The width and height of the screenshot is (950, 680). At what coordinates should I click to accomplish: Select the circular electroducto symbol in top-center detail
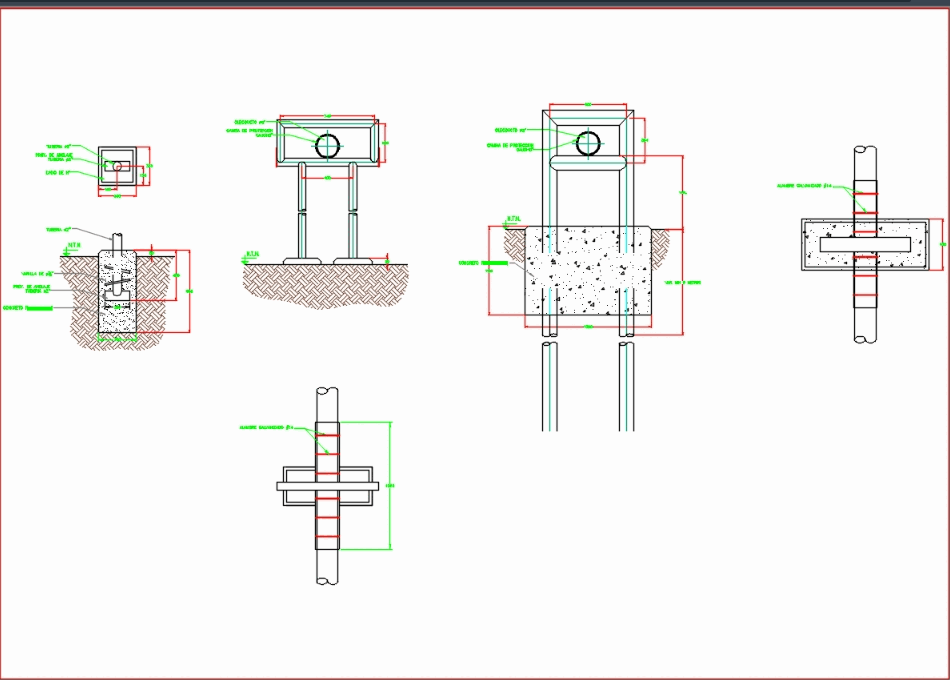pyautogui.click(x=327, y=144)
